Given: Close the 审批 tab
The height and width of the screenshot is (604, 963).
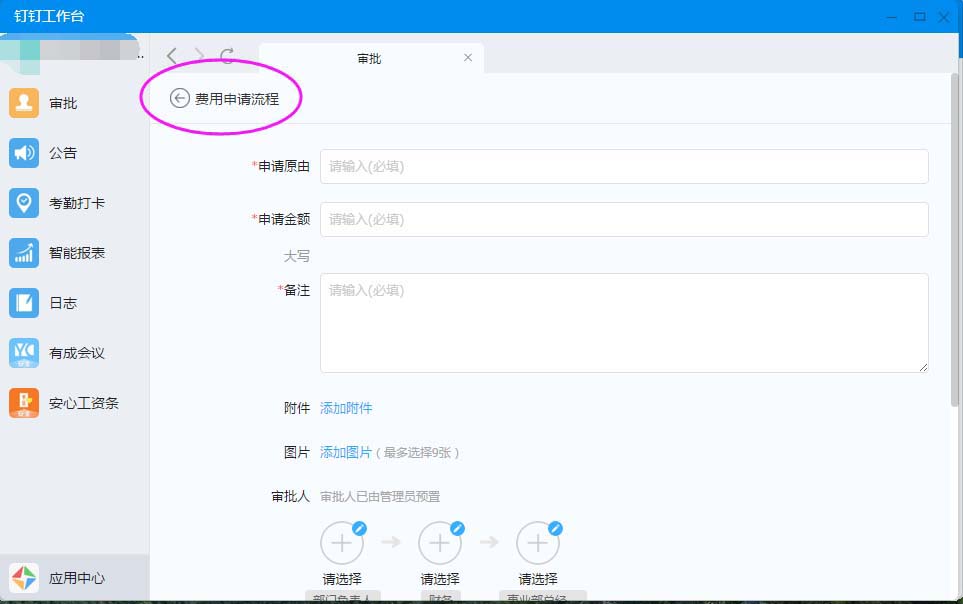Looking at the screenshot, I should pos(468,58).
